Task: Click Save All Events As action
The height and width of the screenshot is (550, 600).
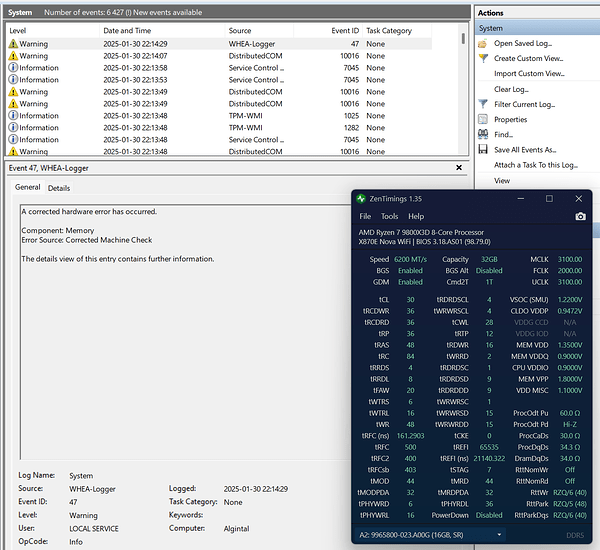Action: click(525, 150)
